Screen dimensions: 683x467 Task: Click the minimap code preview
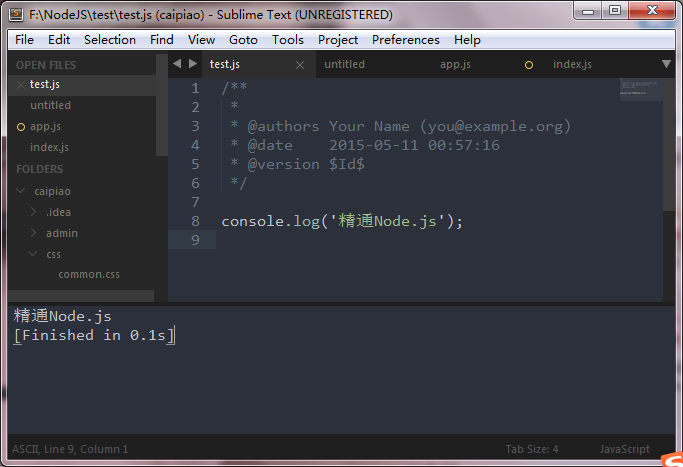click(x=640, y=89)
